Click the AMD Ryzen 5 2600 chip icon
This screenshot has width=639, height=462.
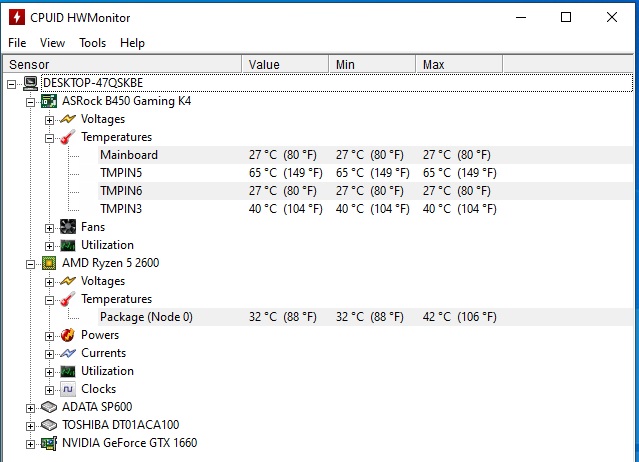[x=49, y=263]
